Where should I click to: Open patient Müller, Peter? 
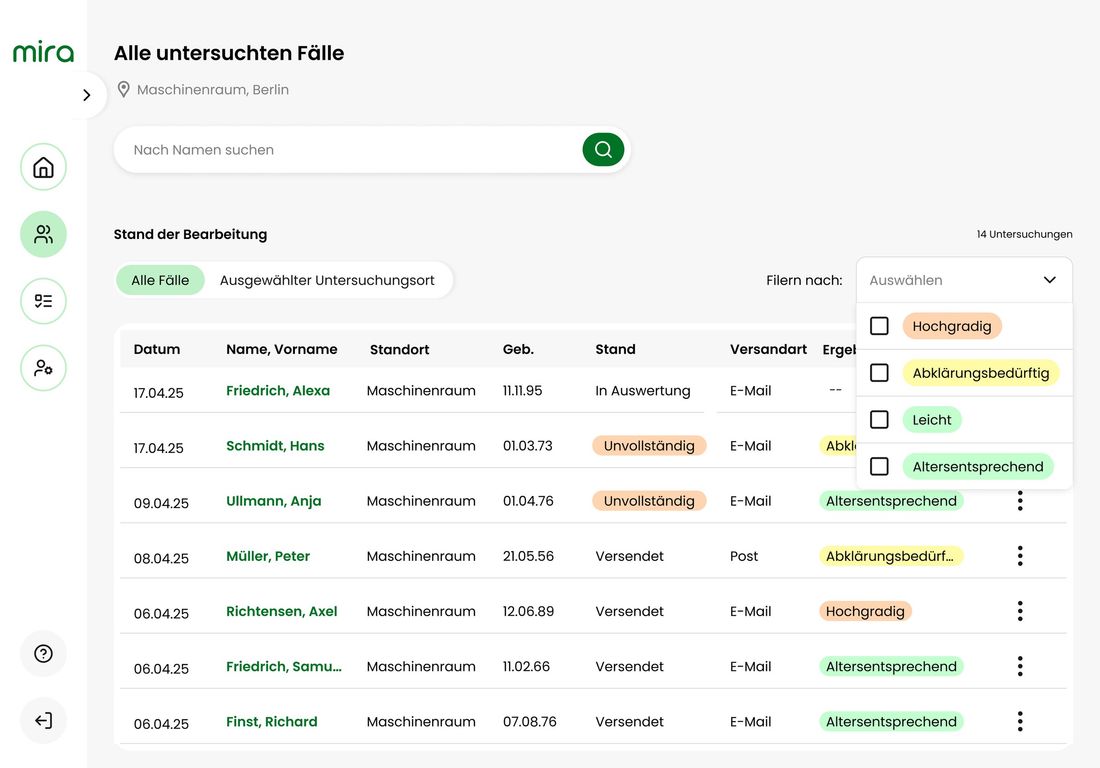coord(268,556)
